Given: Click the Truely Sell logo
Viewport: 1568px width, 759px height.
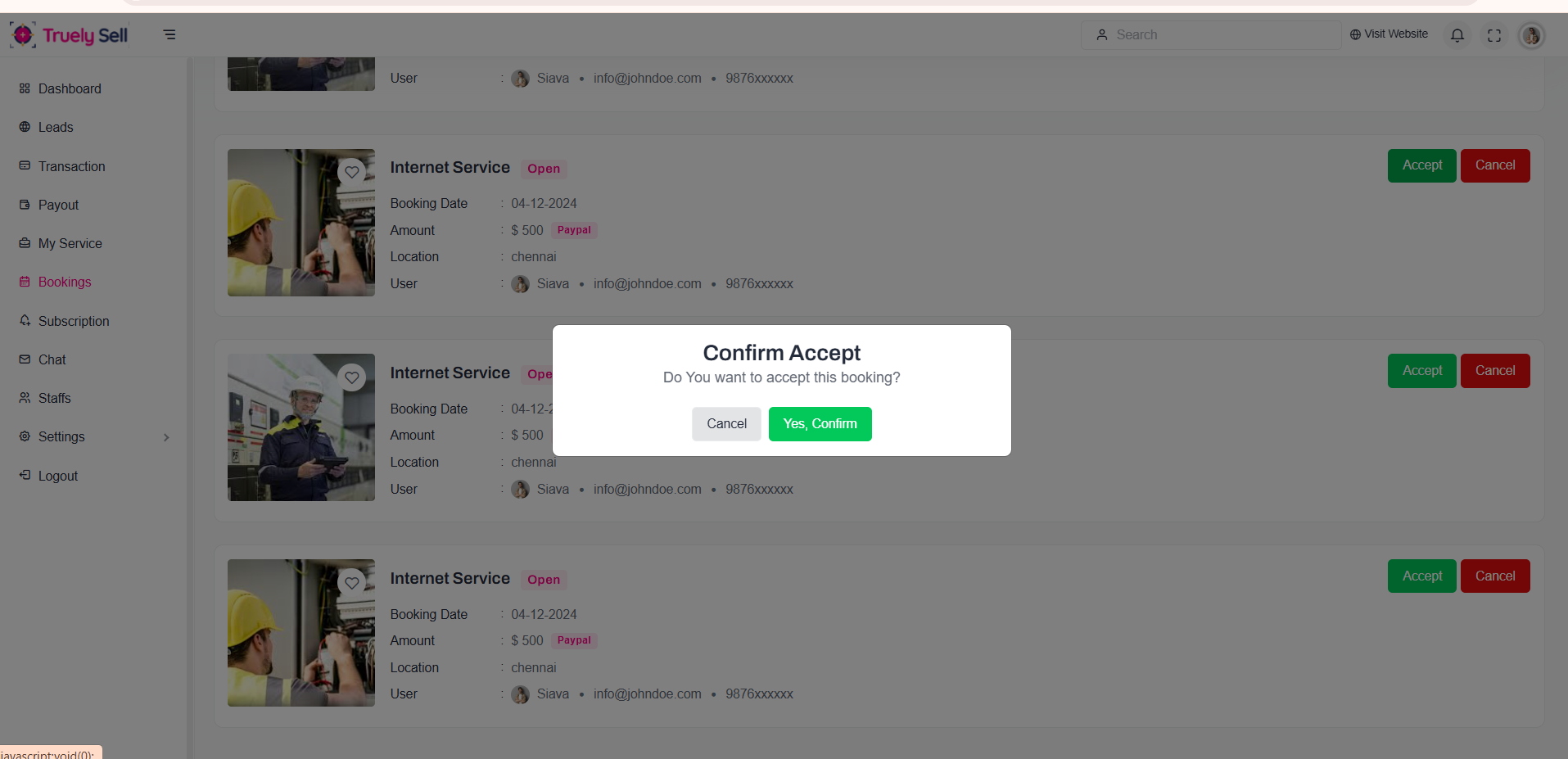Looking at the screenshot, I should pos(70,35).
